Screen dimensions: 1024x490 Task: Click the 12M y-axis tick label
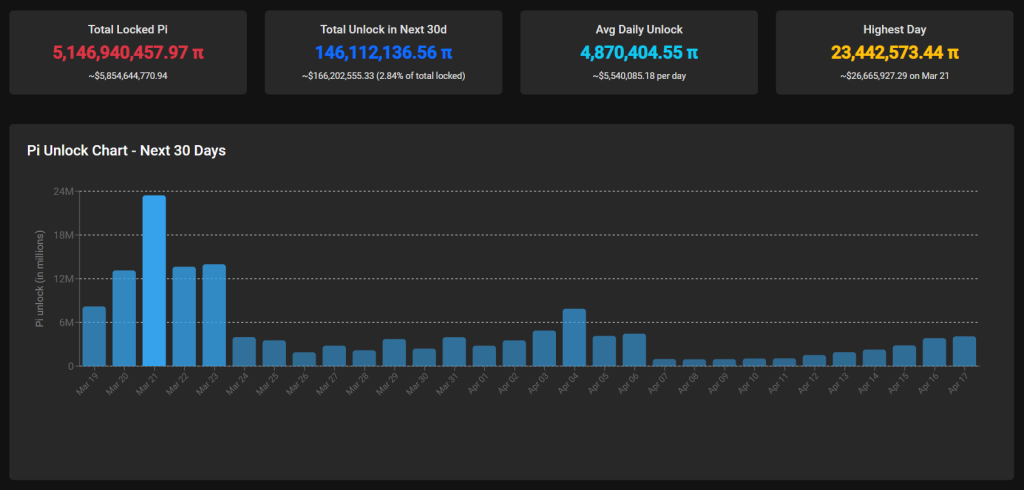[63, 279]
